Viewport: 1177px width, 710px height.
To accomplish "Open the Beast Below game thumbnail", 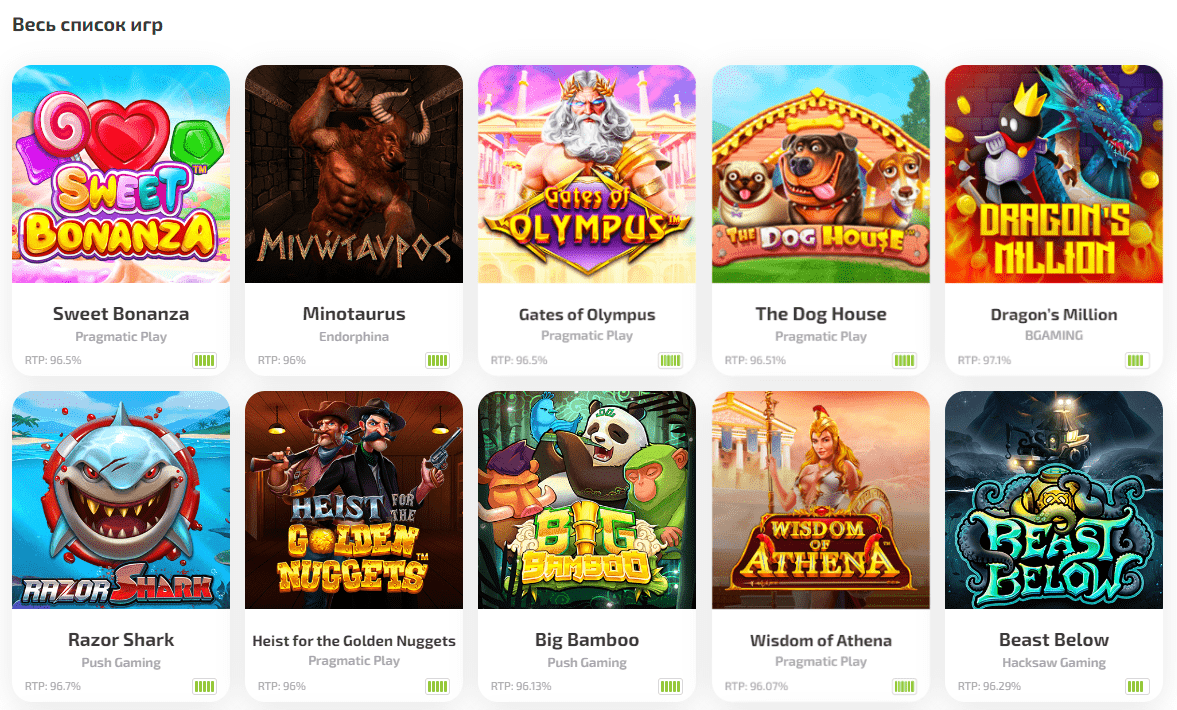I will (1054, 500).
